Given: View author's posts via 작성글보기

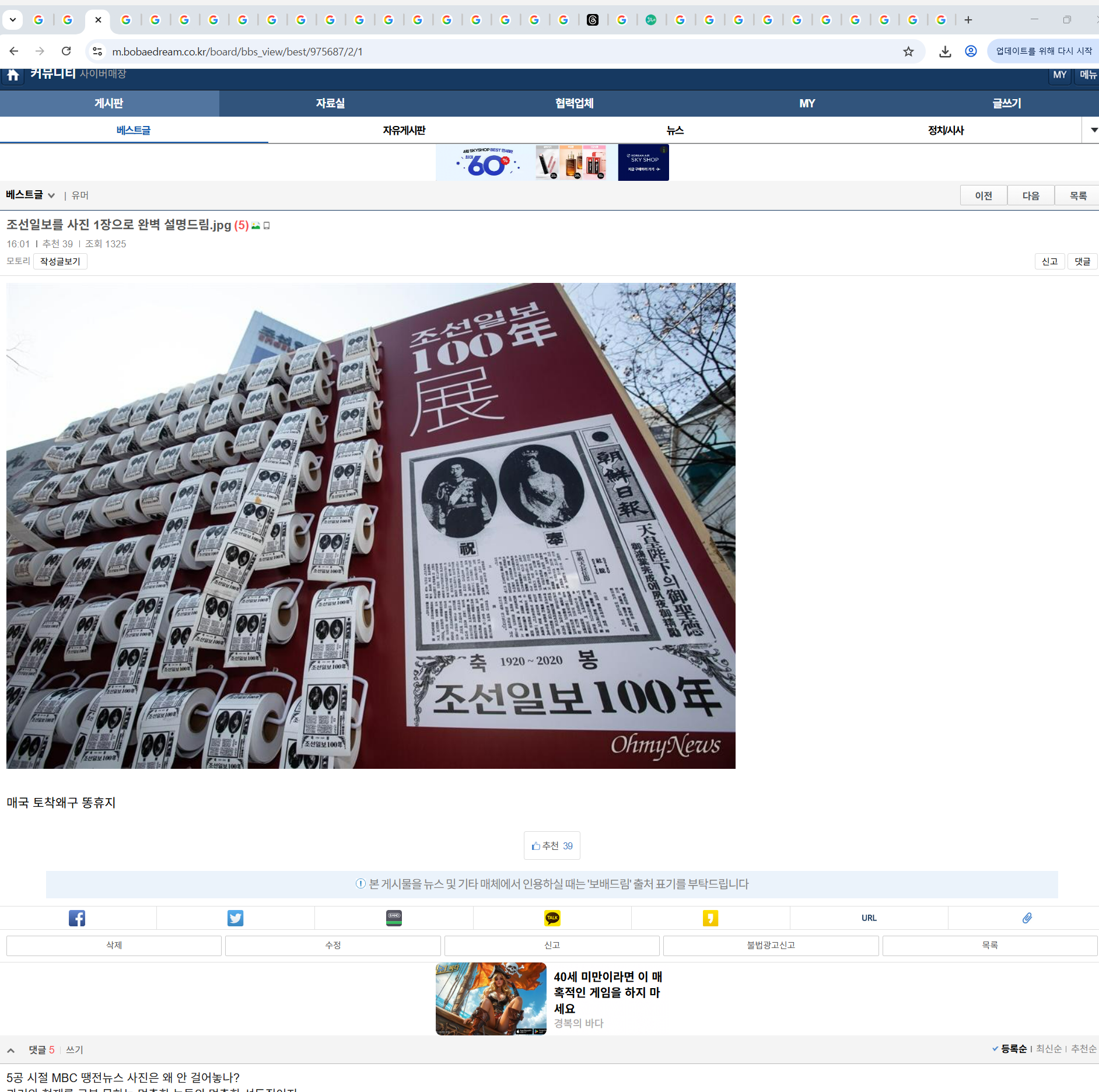Looking at the screenshot, I should coord(60,261).
